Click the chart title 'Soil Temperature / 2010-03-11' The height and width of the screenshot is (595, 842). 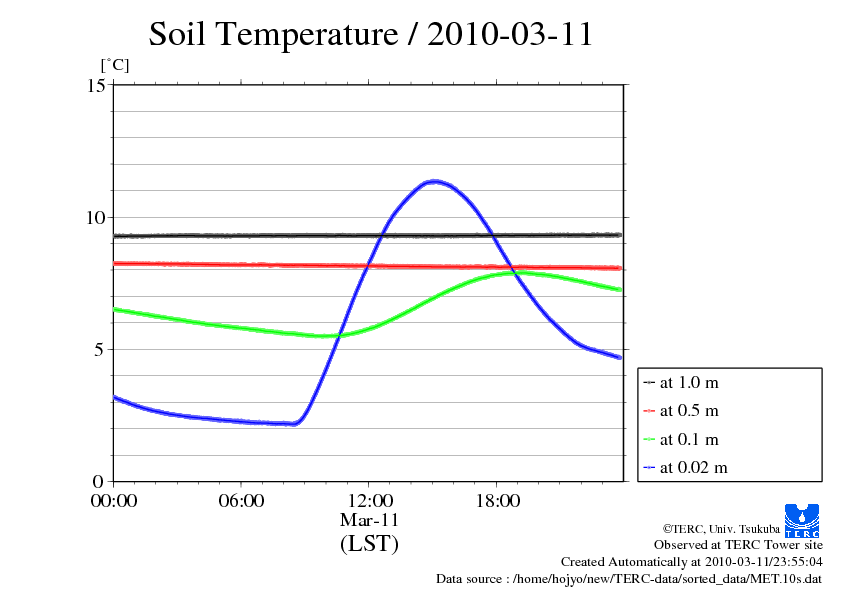371,34
